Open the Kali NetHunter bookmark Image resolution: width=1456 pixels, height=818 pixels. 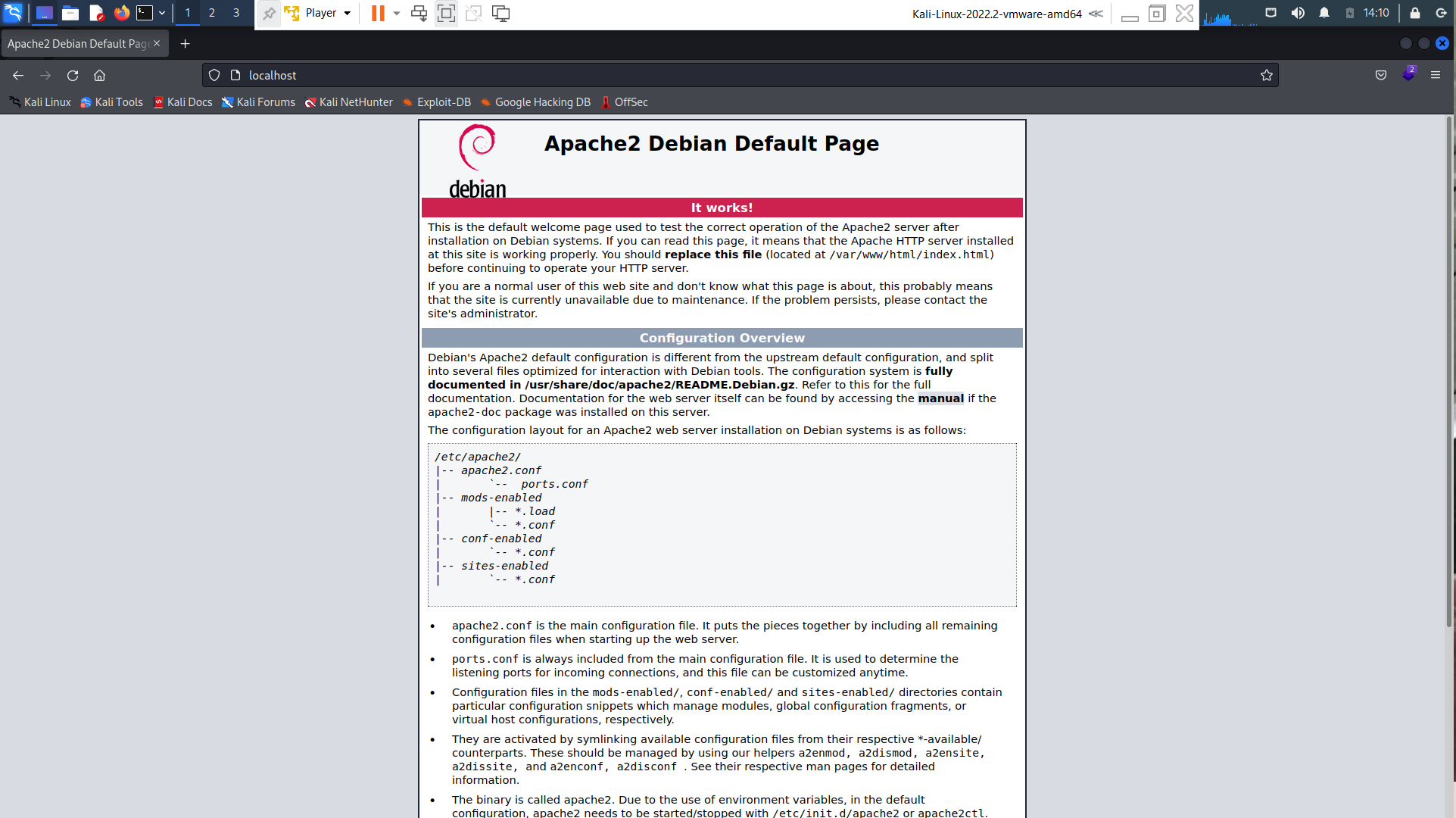(349, 102)
